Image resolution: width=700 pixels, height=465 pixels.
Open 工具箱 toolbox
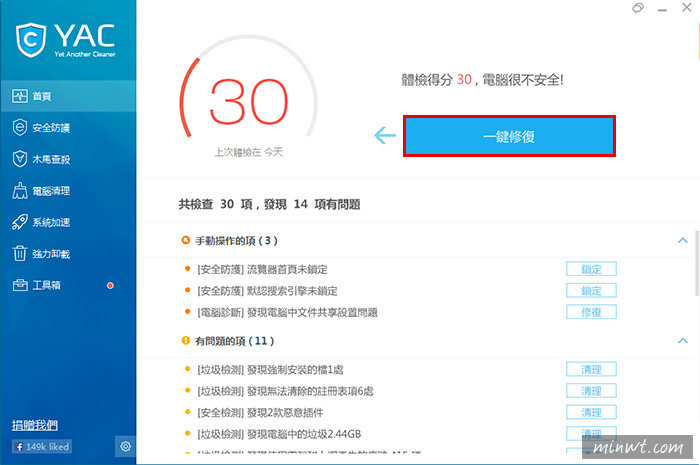[x=68, y=285]
